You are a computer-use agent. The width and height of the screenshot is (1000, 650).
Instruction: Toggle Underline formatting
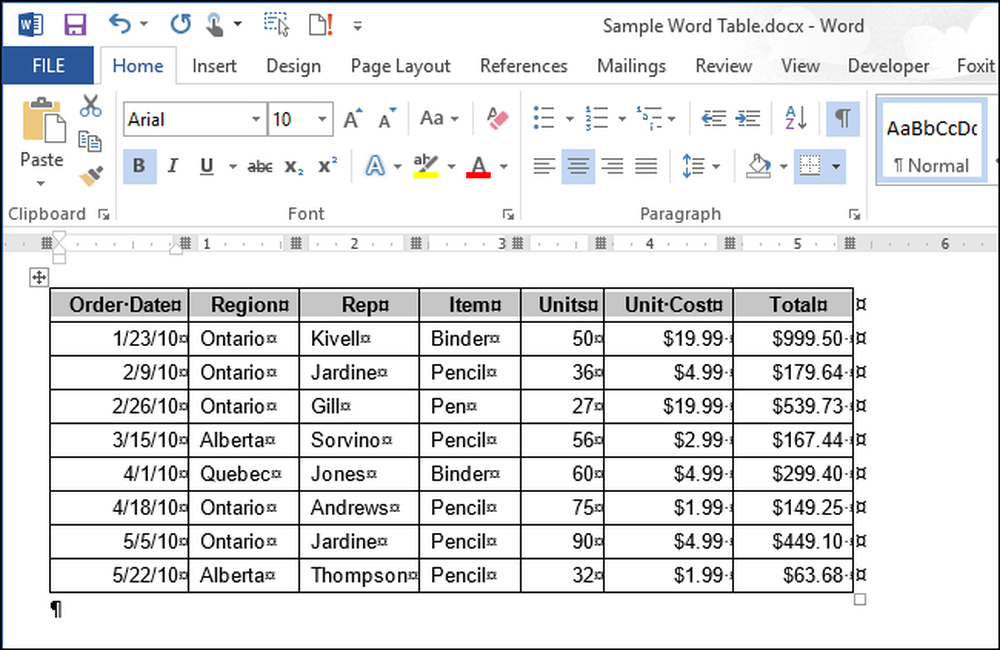[x=207, y=166]
